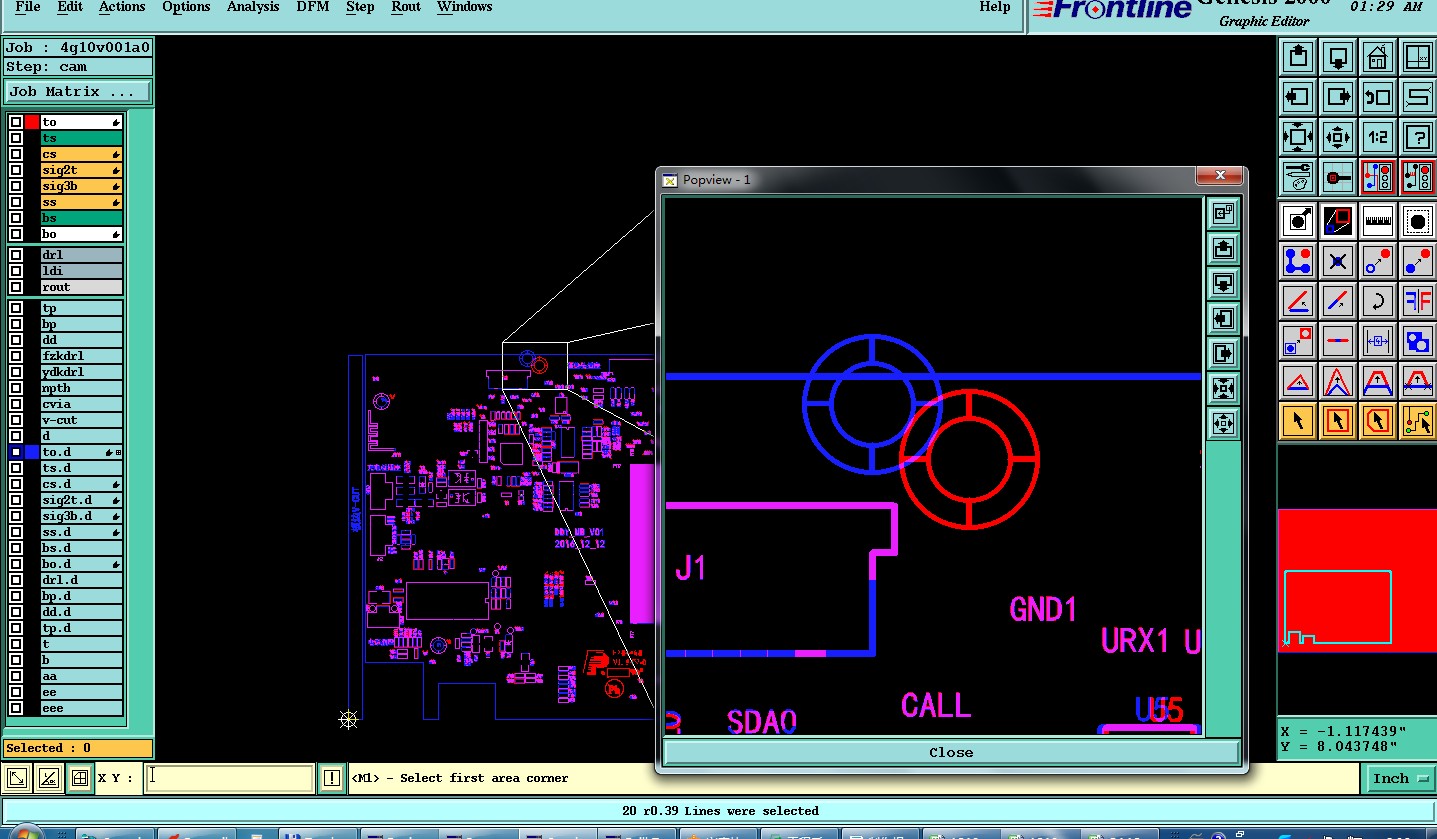Click the Job Matrix button
Viewport: 1437px width, 839px height.
(x=78, y=91)
